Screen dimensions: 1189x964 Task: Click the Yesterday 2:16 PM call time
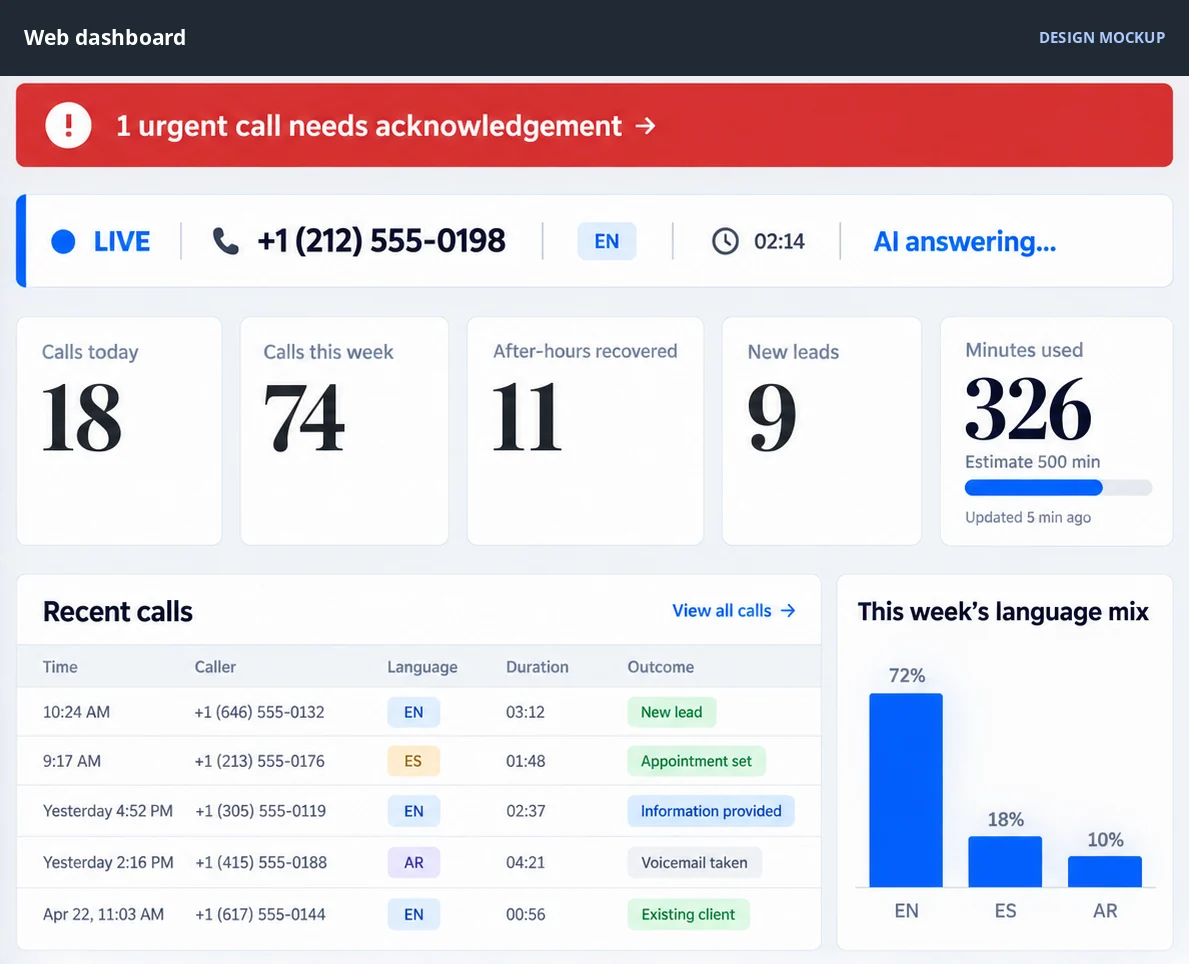[108, 862]
